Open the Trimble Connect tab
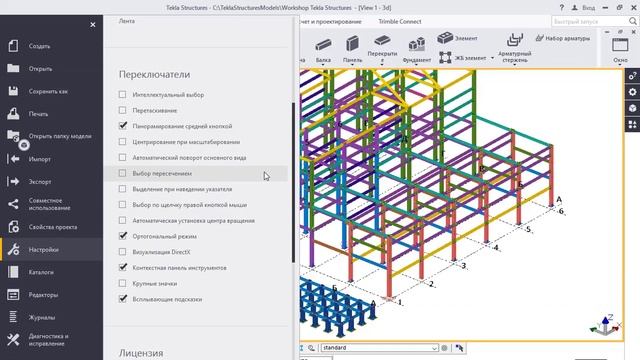This screenshot has width=640, height=360. tap(400, 22)
